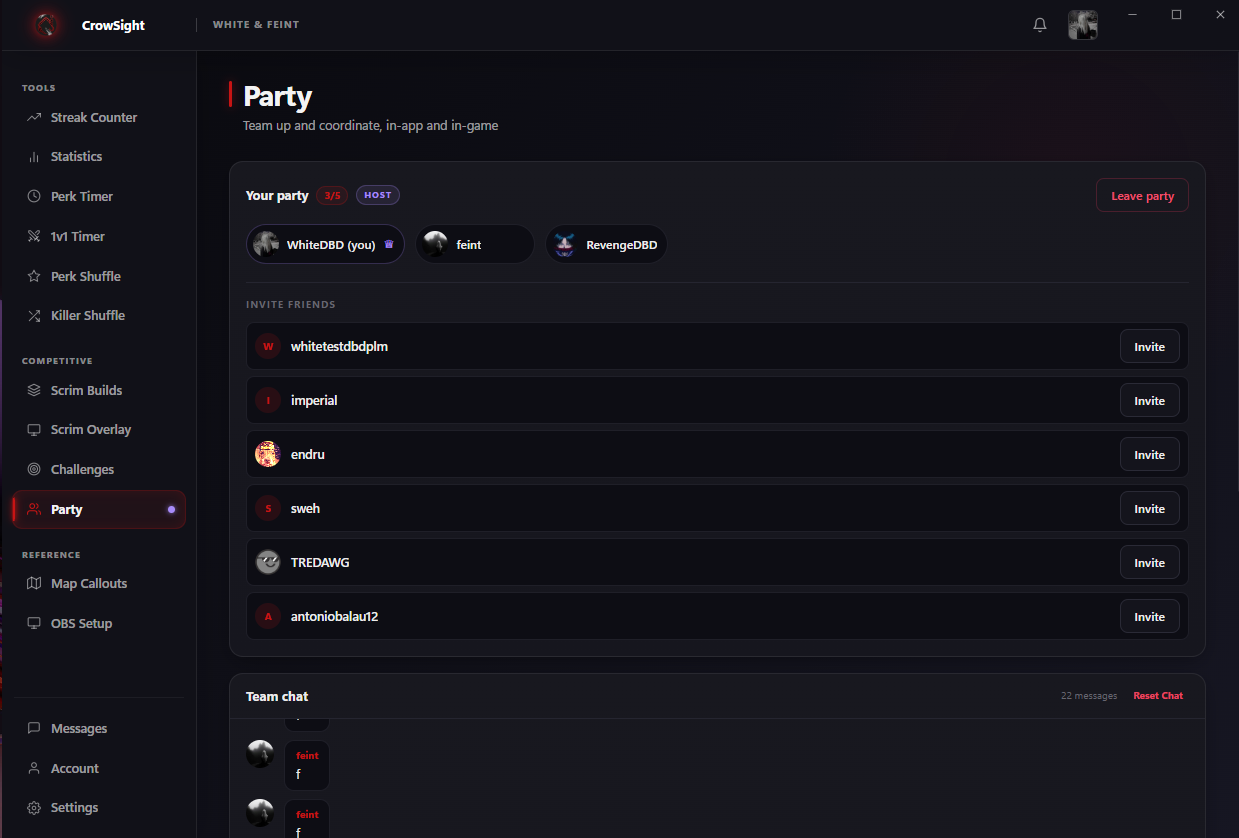The width and height of the screenshot is (1239, 838).
Task: Click TREDAWG's avatar picture
Action: click(268, 562)
